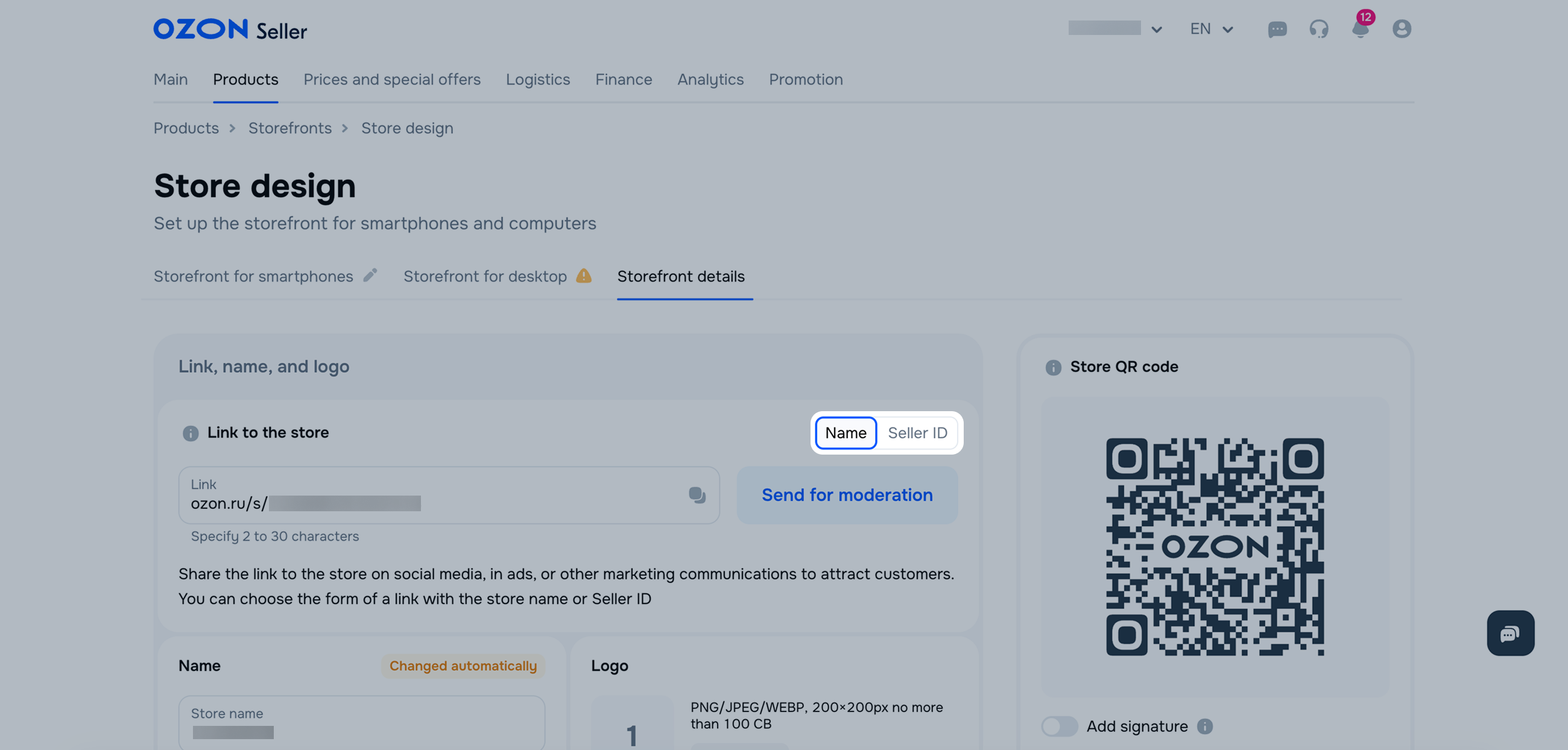Open the headset support icon
Viewport: 1568px width, 750px height.
1318,29
